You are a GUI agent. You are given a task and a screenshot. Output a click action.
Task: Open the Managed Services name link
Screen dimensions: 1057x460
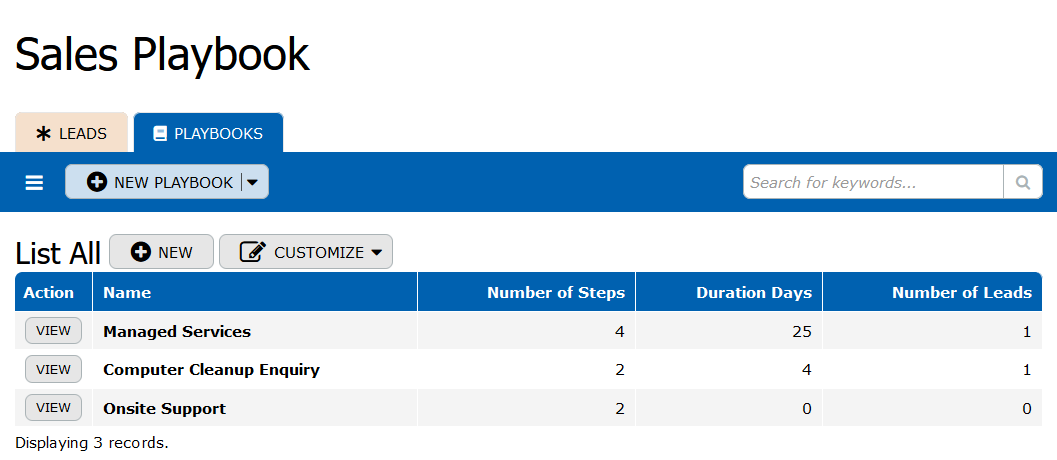177,331
